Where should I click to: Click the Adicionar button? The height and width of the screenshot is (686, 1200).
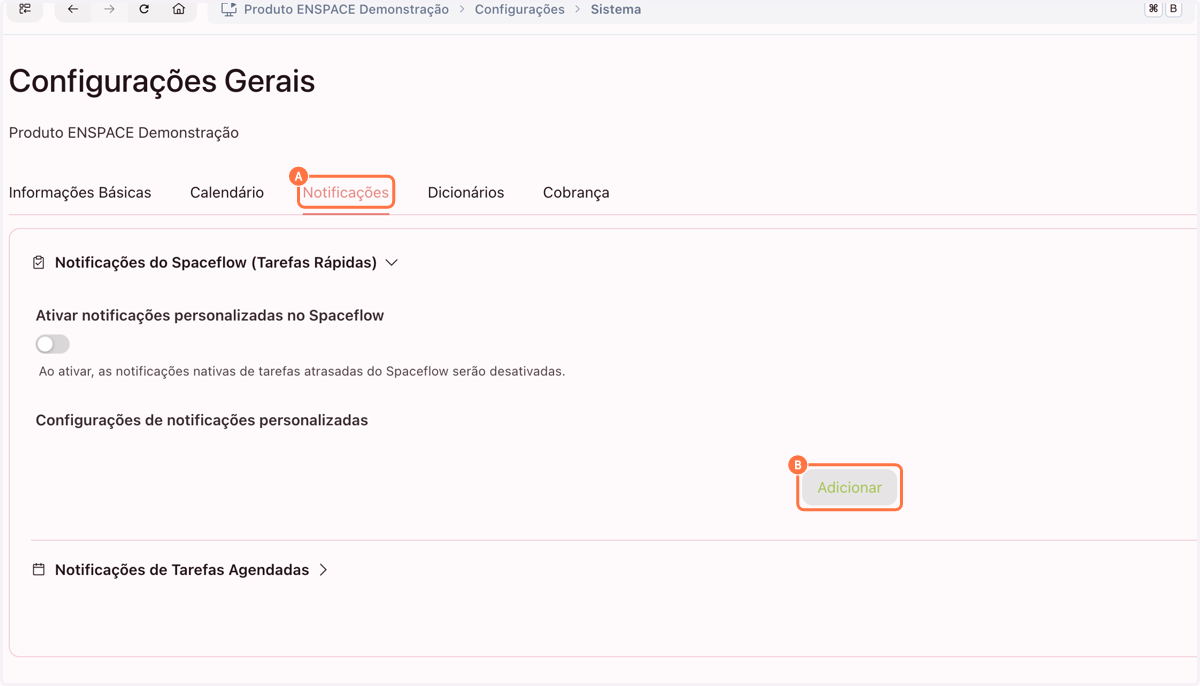[x=850, y=487]
